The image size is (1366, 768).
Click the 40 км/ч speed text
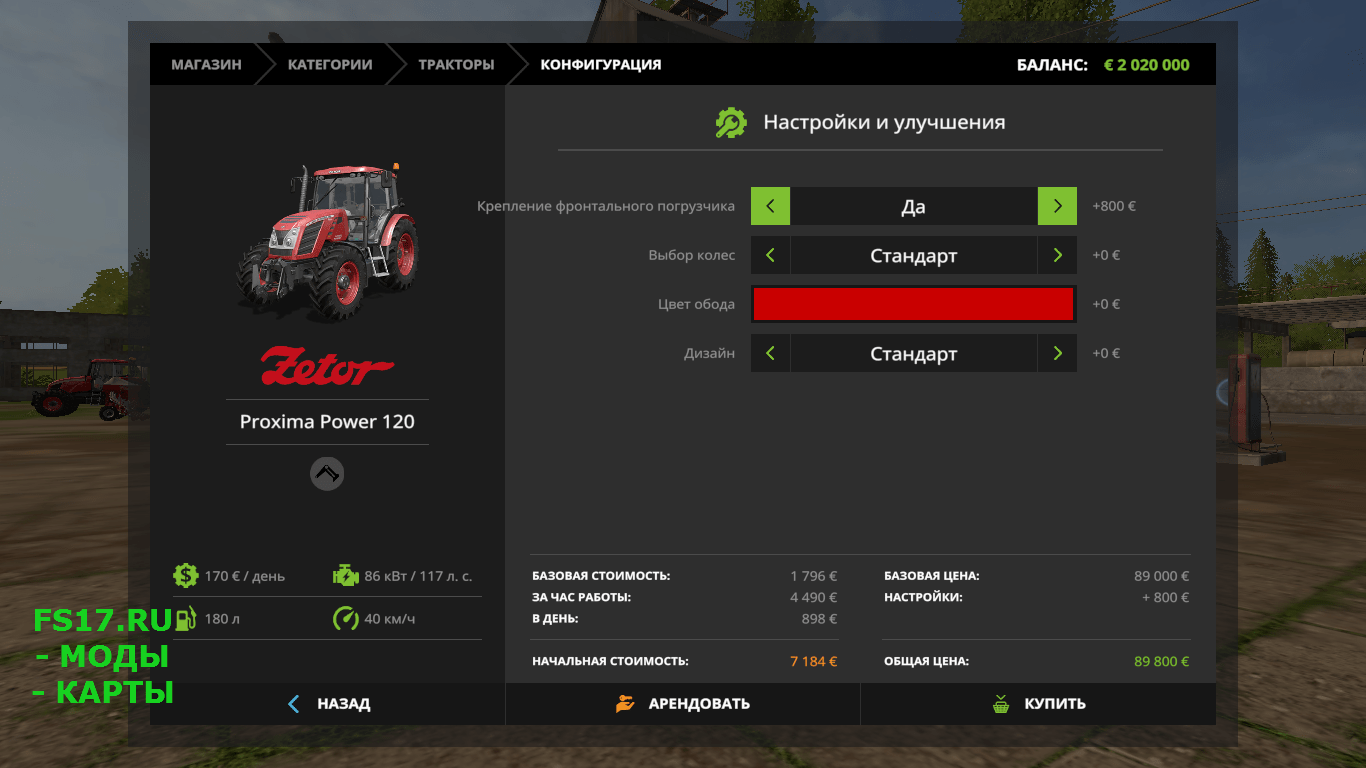click(390, 619)
